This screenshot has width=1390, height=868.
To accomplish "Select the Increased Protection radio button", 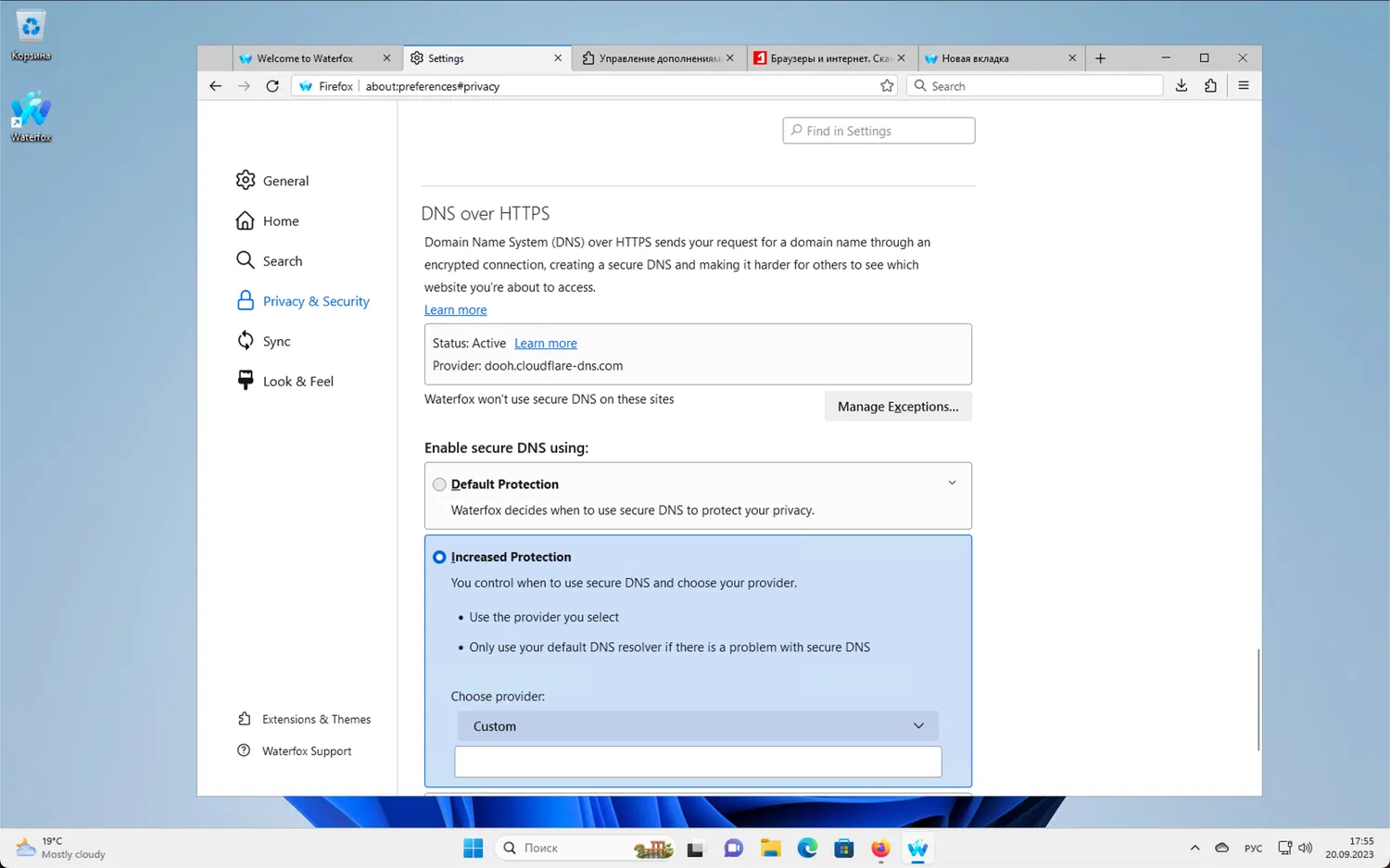I will click(439, 557).
